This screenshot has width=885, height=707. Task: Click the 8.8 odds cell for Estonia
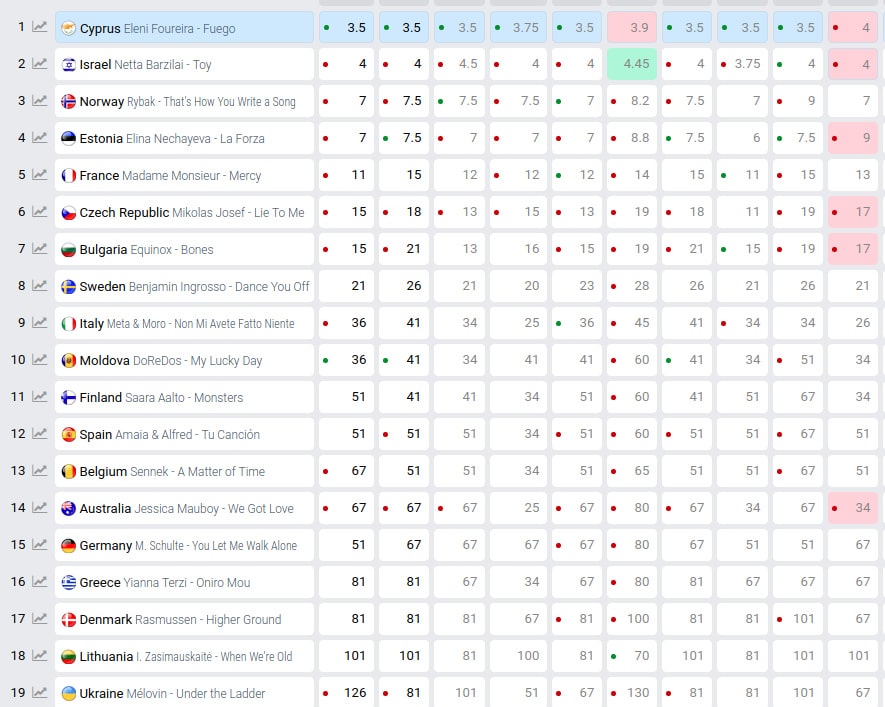click(x=632, y=138)
